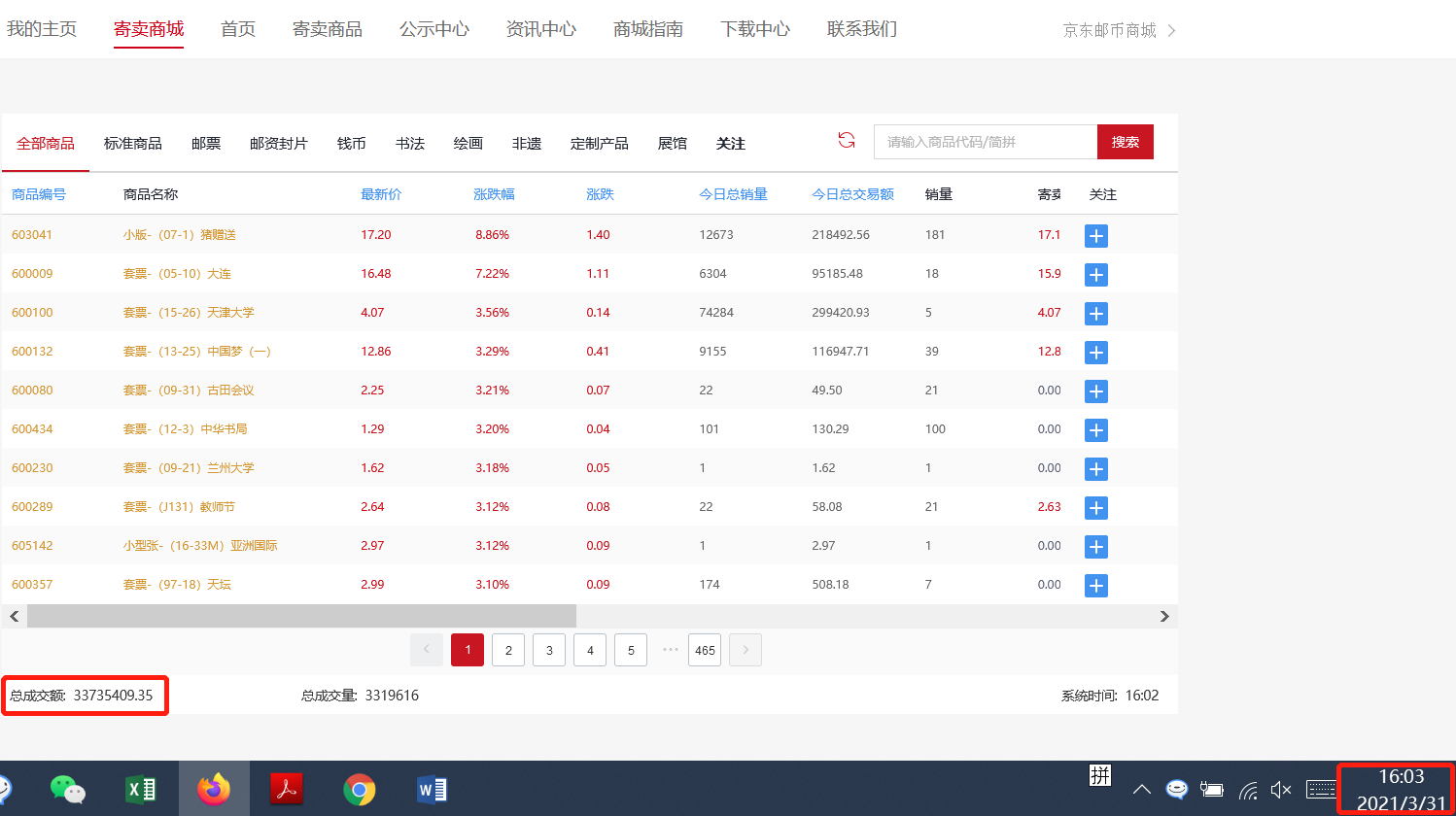Go to page 3
This screenshot has width=1456, height=816.
[x=549, y=650]
